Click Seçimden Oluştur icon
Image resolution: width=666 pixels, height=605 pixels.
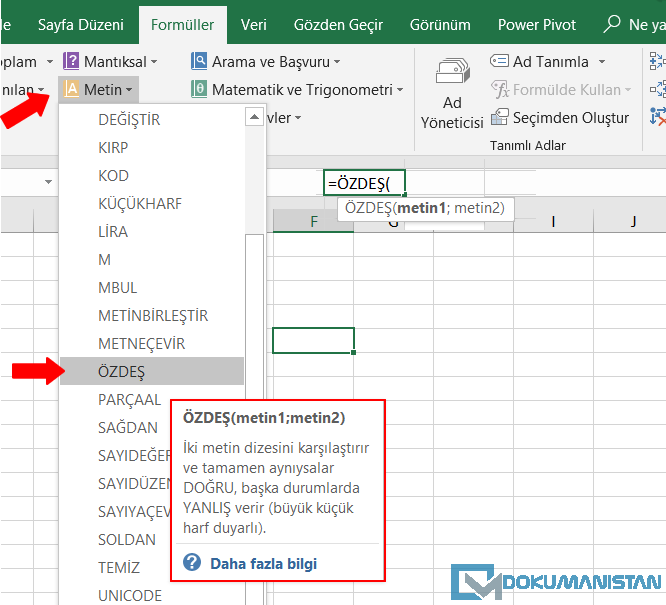click(500, 117)
